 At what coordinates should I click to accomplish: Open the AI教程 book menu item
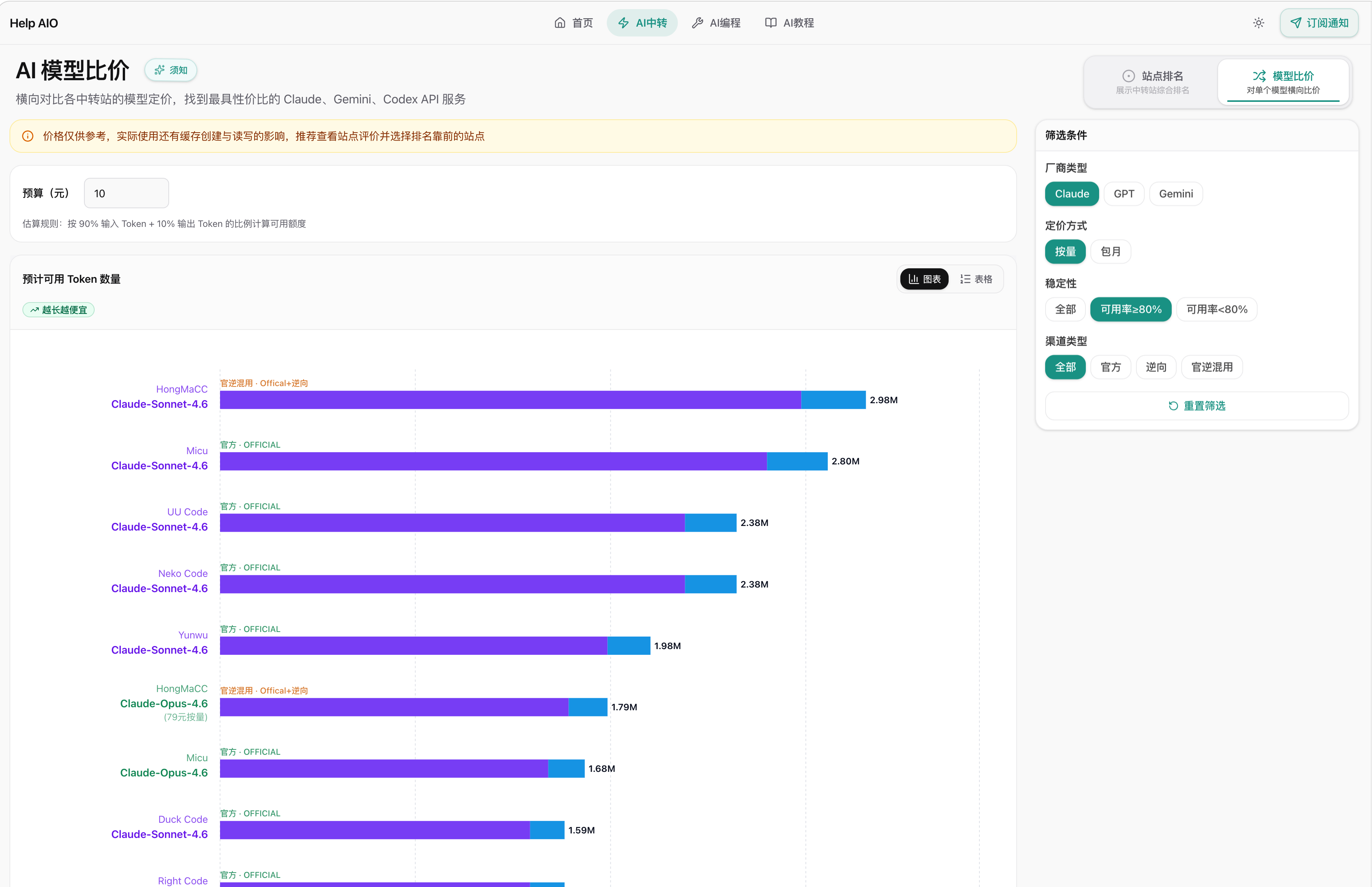tap(789, 23)
